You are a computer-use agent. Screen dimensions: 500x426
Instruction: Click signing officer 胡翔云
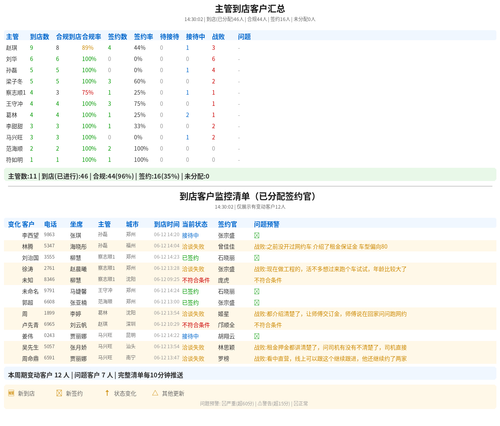click(x=226, y=336)
